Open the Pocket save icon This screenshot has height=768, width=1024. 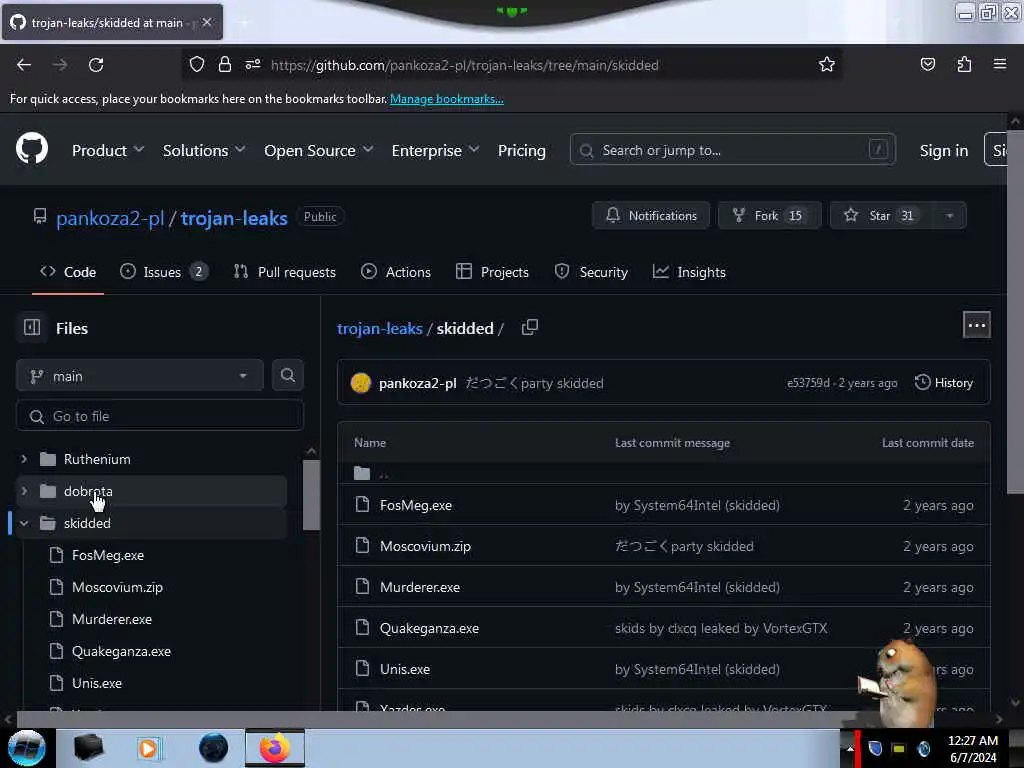click(927, 64)
